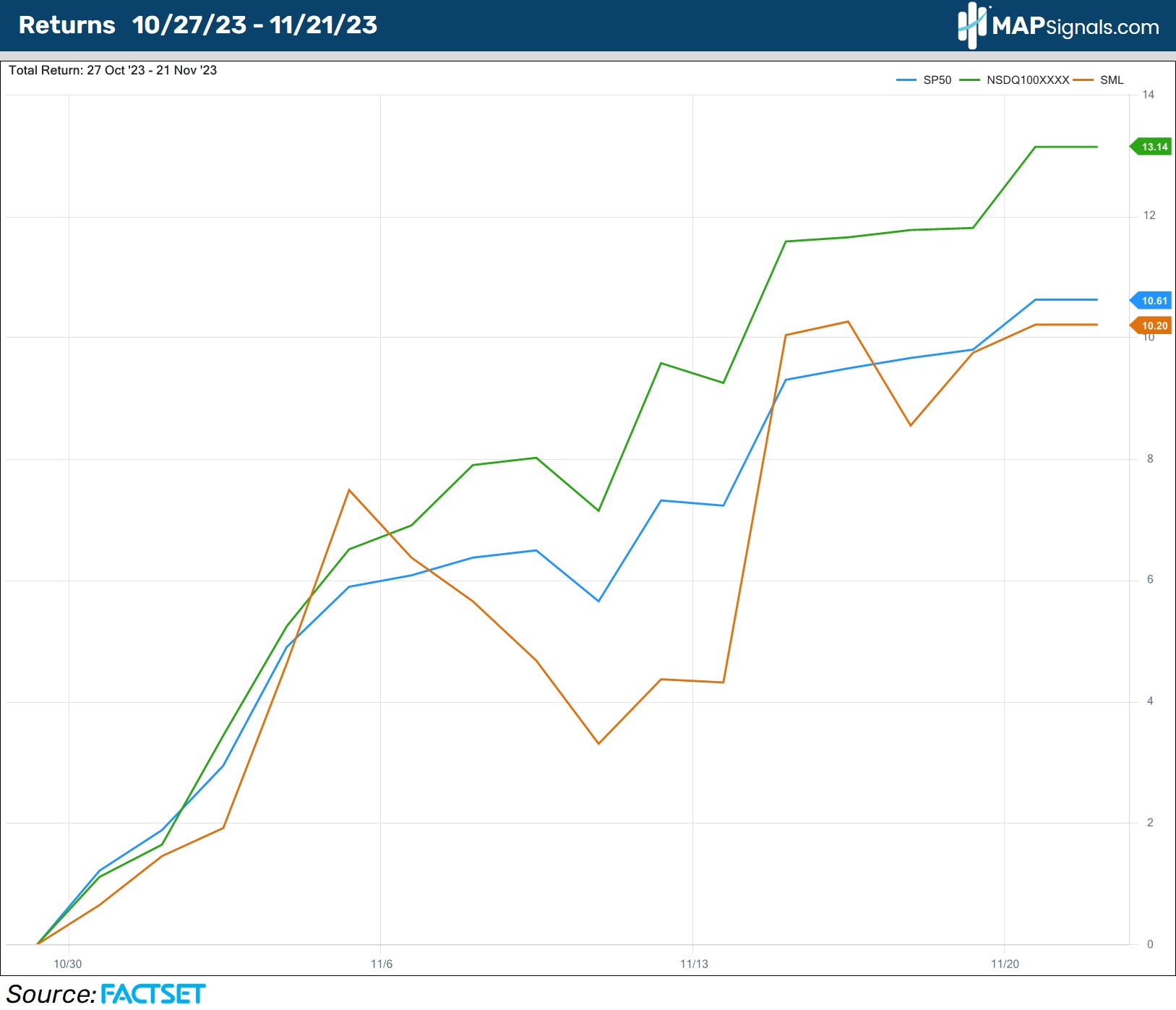Select the orange 10.20 value tag
This screenshot has height=1010, width=1176.
[x=1151, y=326]
